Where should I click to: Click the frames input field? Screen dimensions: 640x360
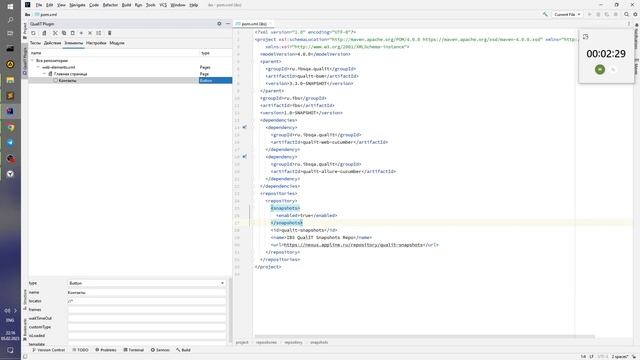coord(147,309)
